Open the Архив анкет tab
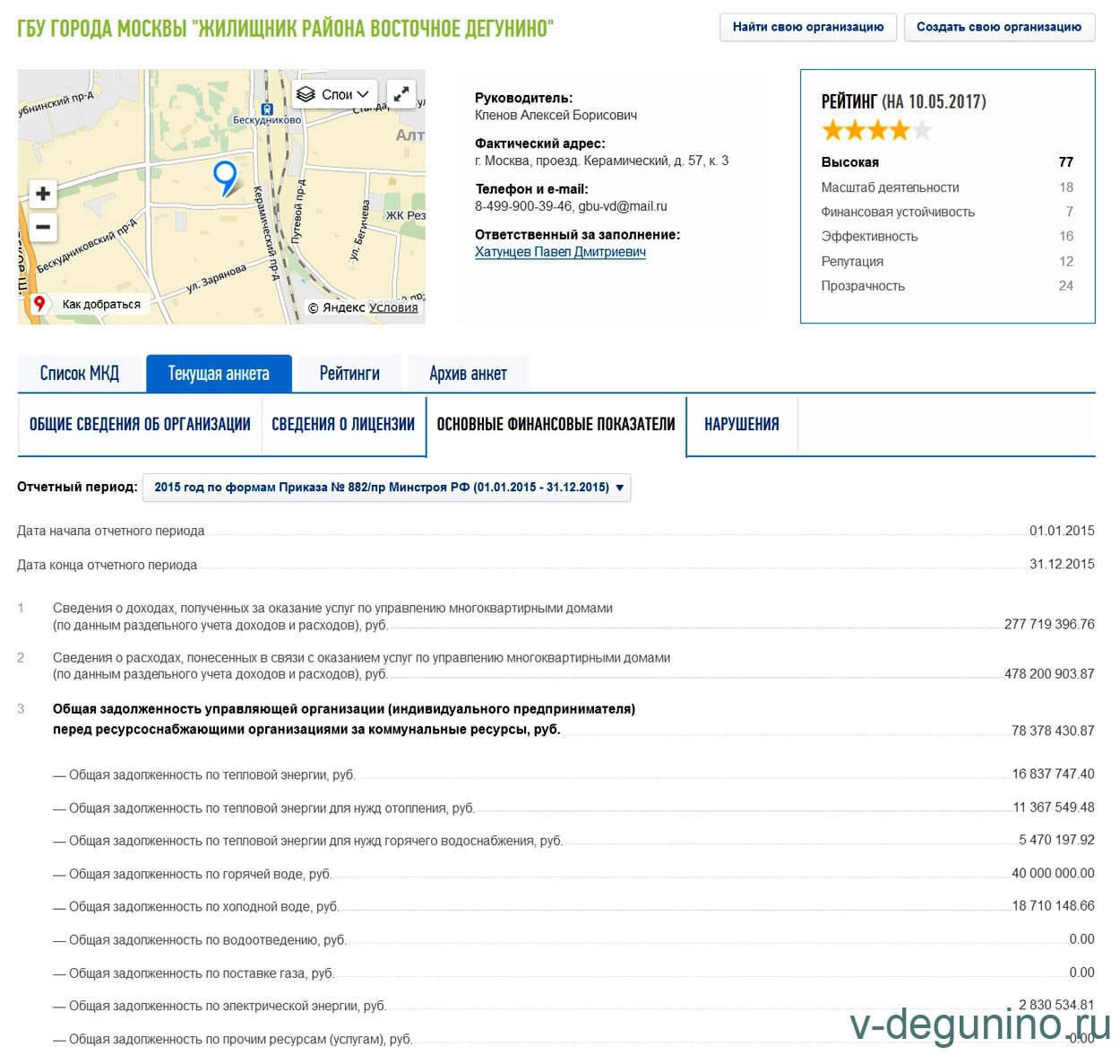The width and height of the screenshot is (1120, 1064). (x=468, y=374)
